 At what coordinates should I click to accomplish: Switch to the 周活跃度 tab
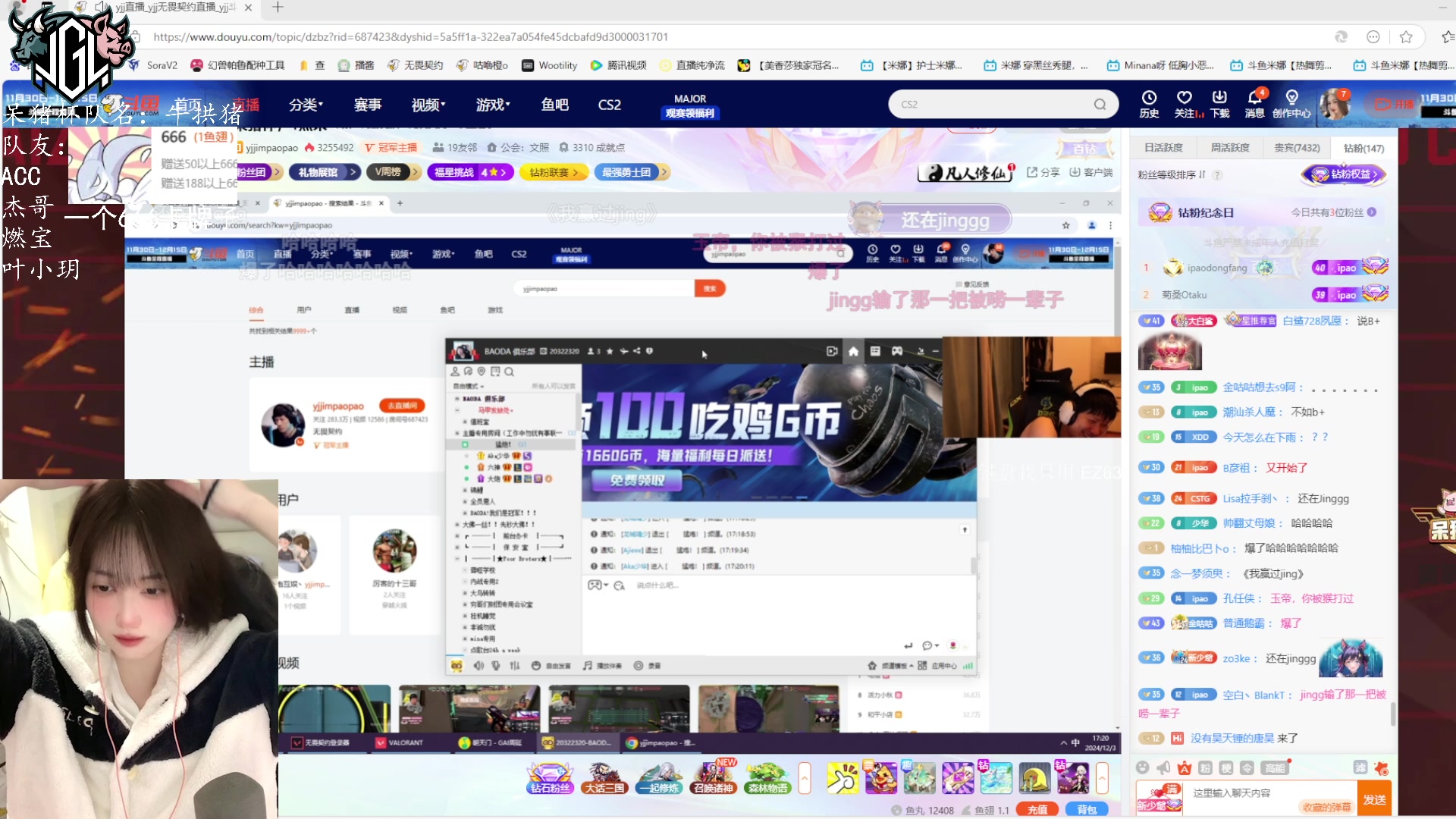pyautogui.click(x=1230, y=148)
